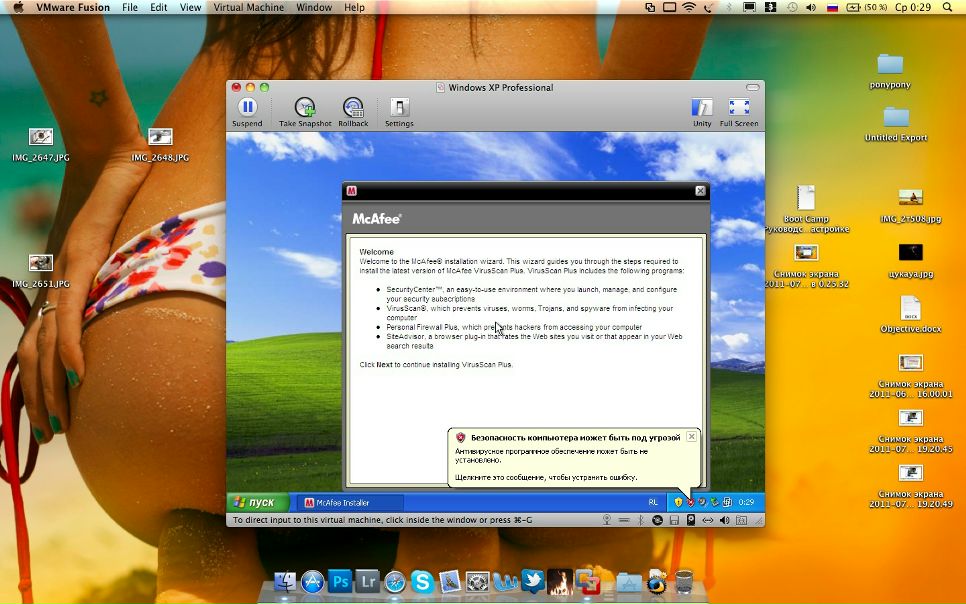
Task: Select McAfee Installer taskbar button
Action: pyautogui.click(x=351, y=502)
